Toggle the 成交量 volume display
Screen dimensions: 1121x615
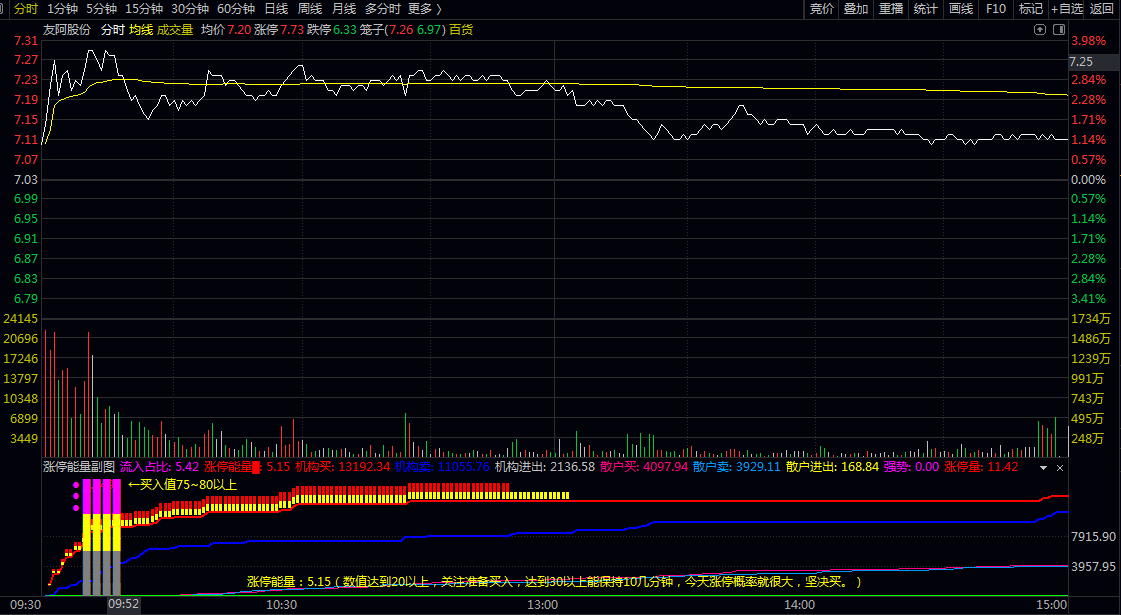click(x=175, y=30)
